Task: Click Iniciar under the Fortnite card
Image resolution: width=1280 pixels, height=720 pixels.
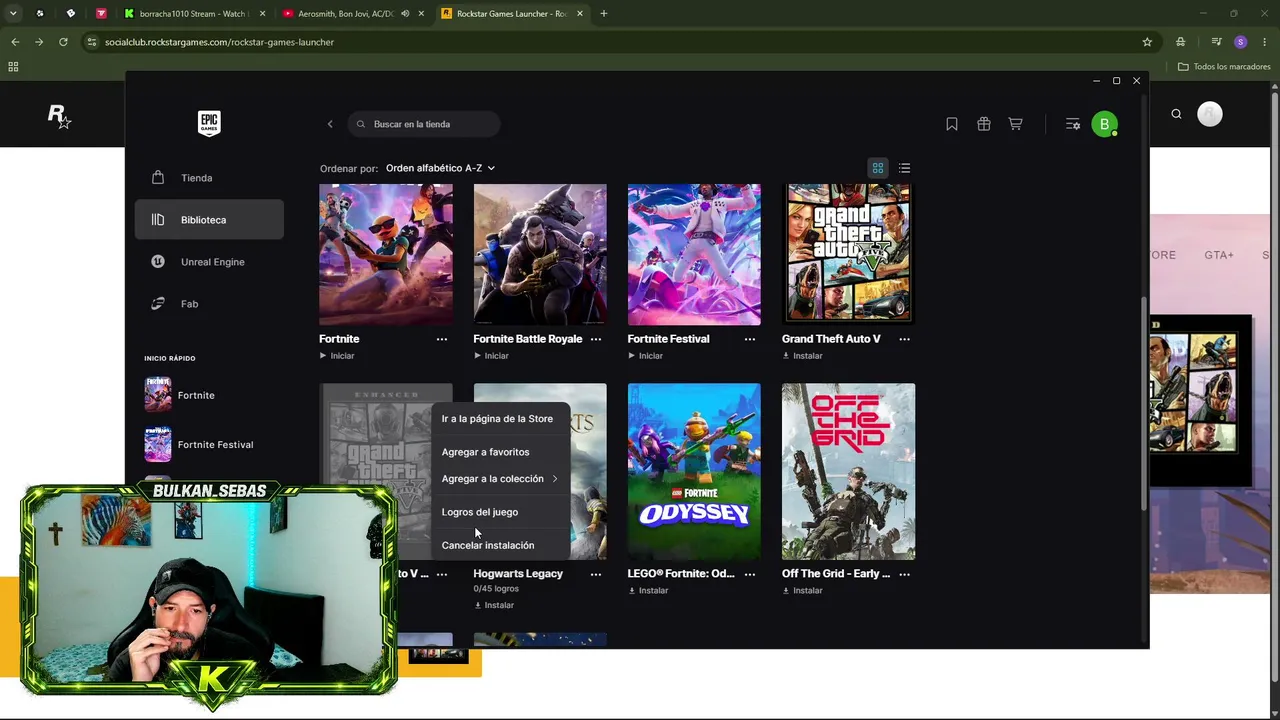Action: tap(337, 356)
